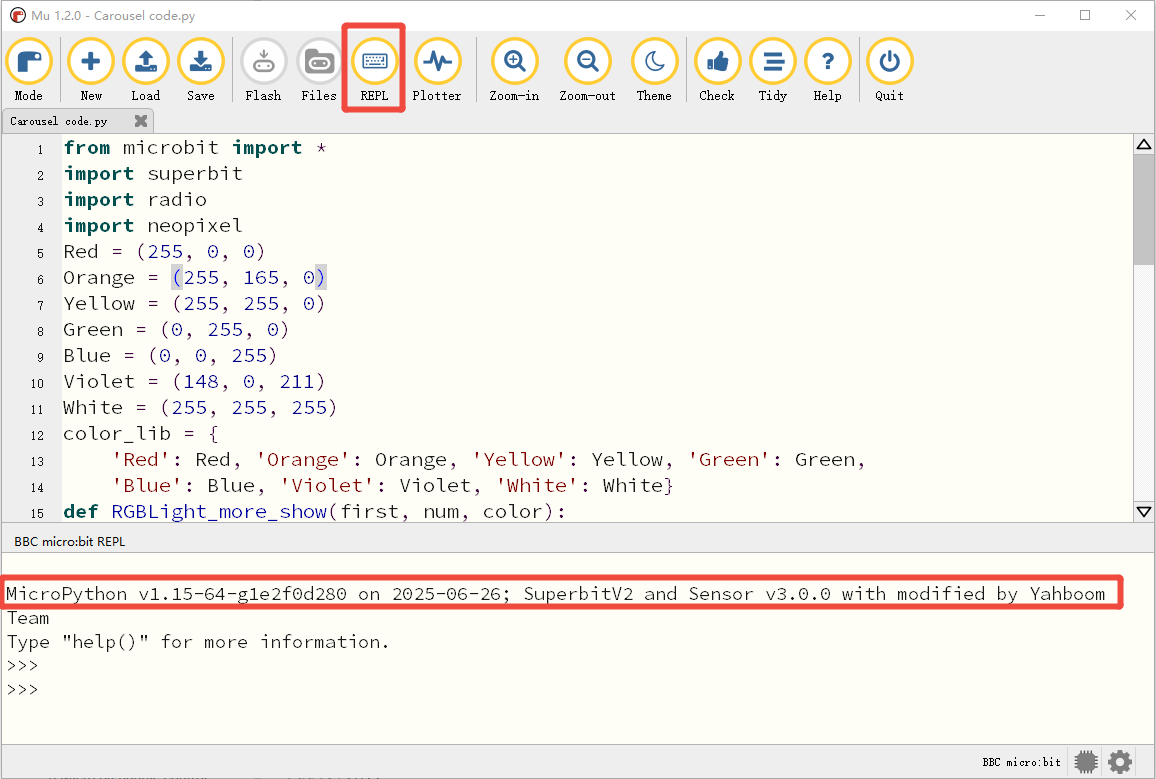Tidy the code formatting
Image resolution: width=1156 pixels, height=779 pixels.
tap(773, 71)
